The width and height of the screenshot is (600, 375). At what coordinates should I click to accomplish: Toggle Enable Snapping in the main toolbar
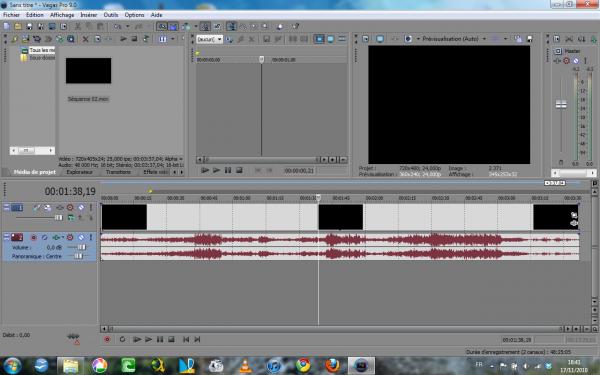(x=162, y=26)
